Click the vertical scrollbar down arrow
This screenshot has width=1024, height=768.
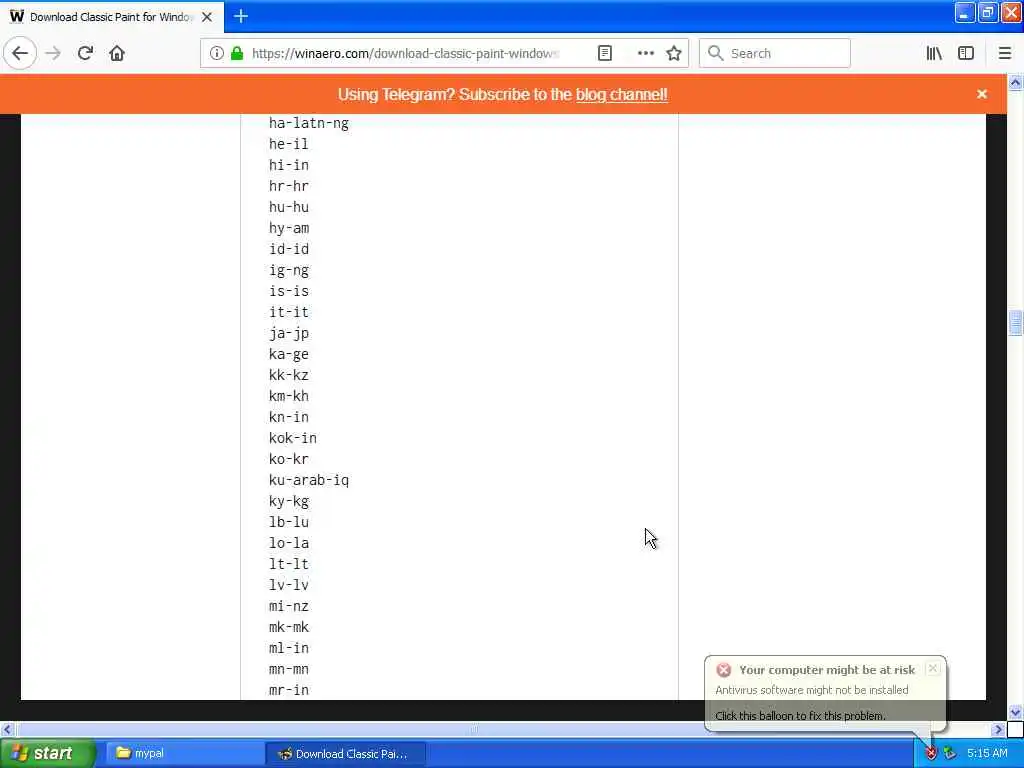[x=1015, y=712]
